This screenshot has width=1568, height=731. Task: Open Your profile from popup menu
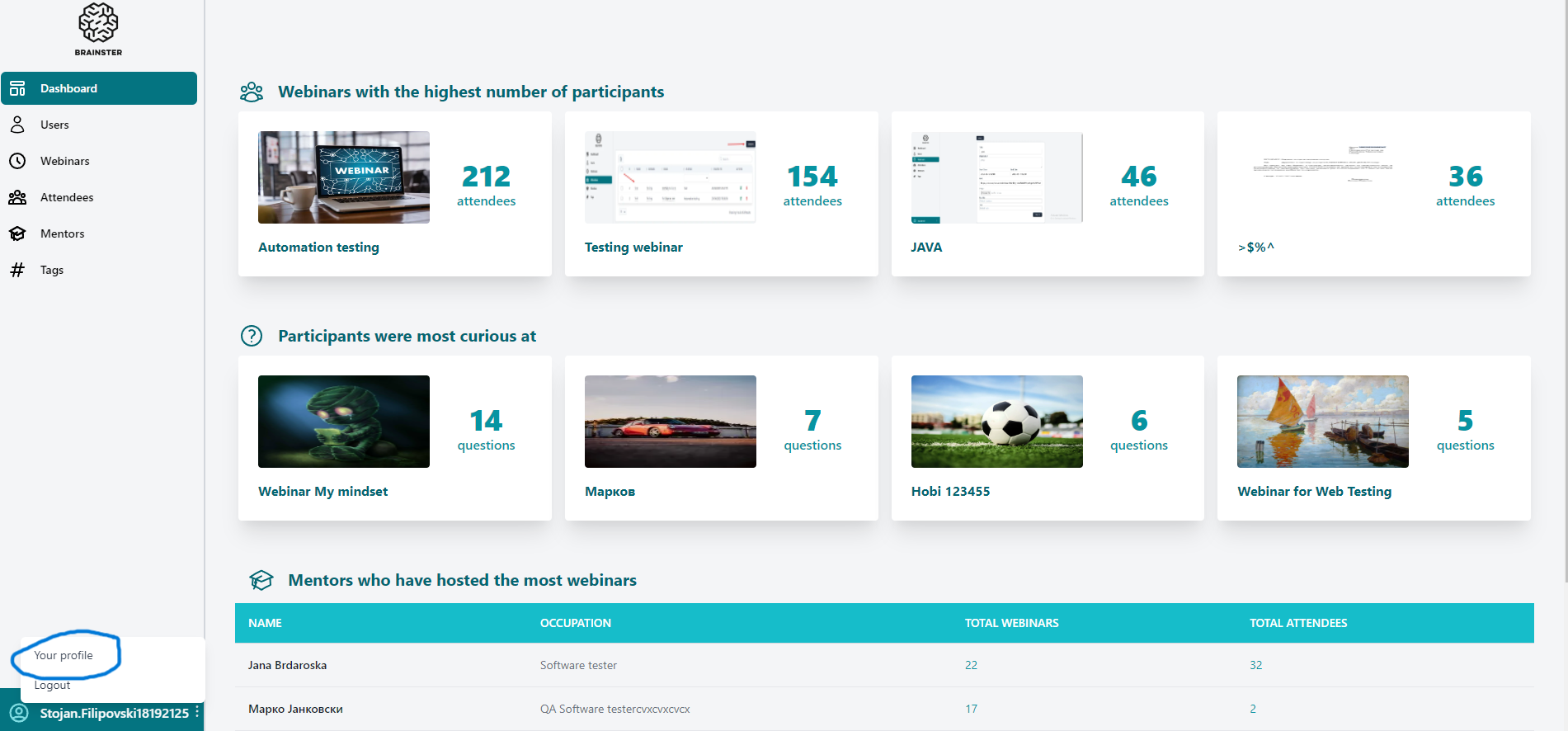[64, 655]
